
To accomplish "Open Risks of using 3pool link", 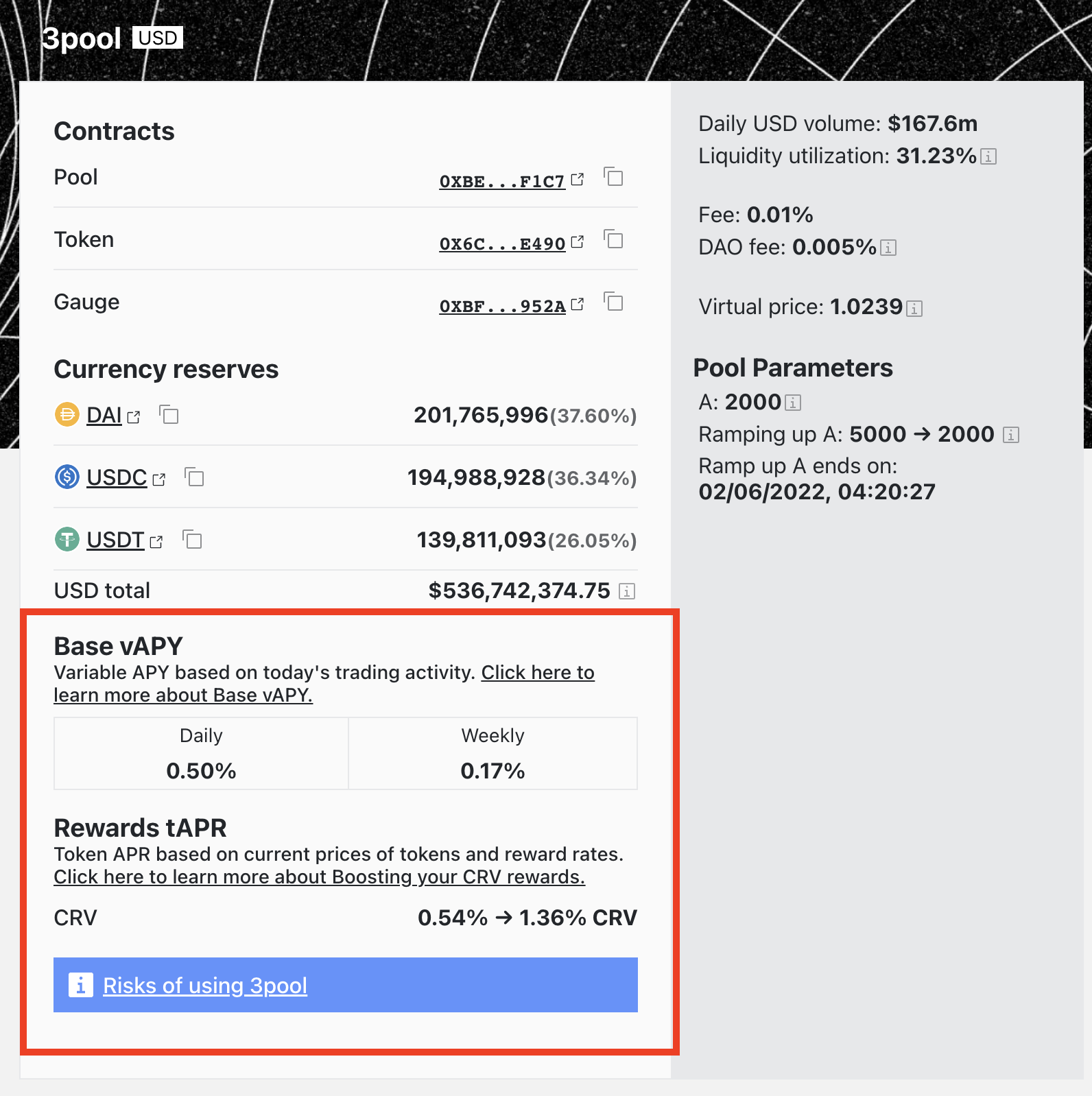I will tap(205, 986).
